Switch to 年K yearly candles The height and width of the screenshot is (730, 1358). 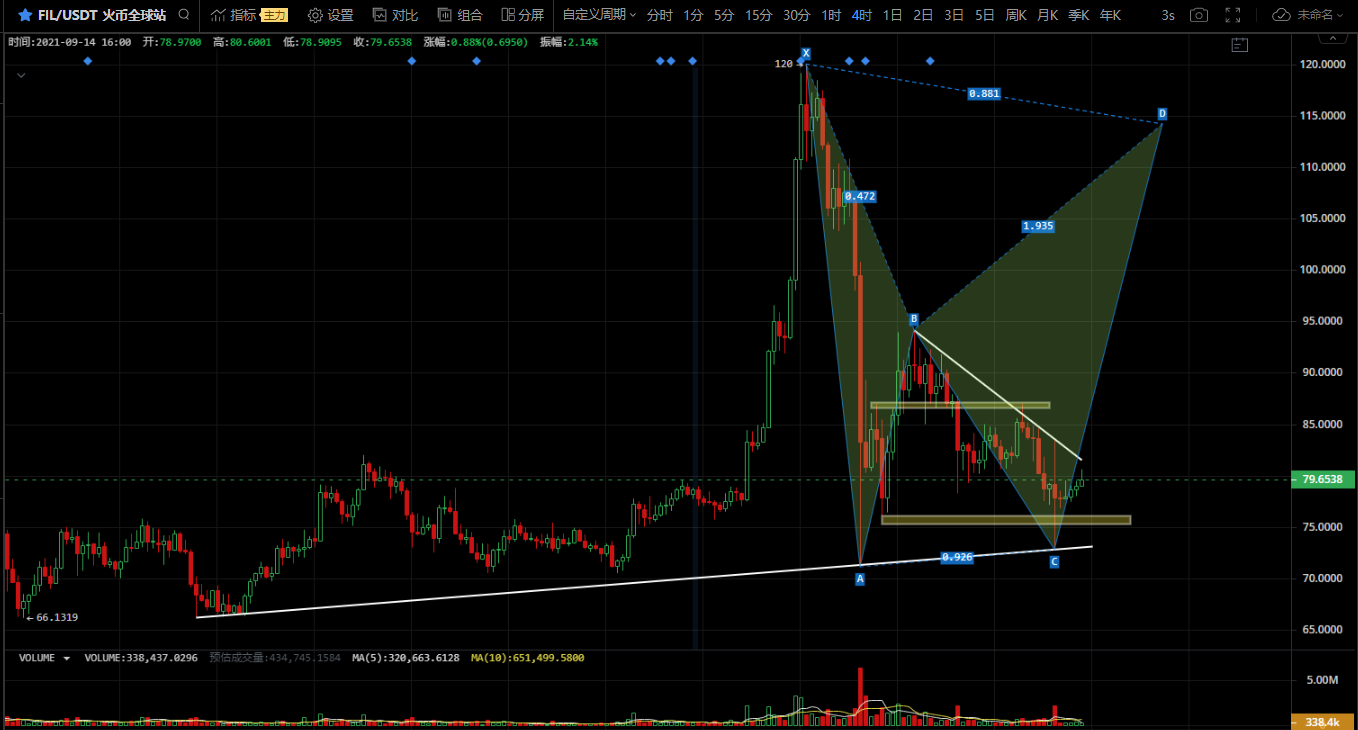tap(1110, 15)
